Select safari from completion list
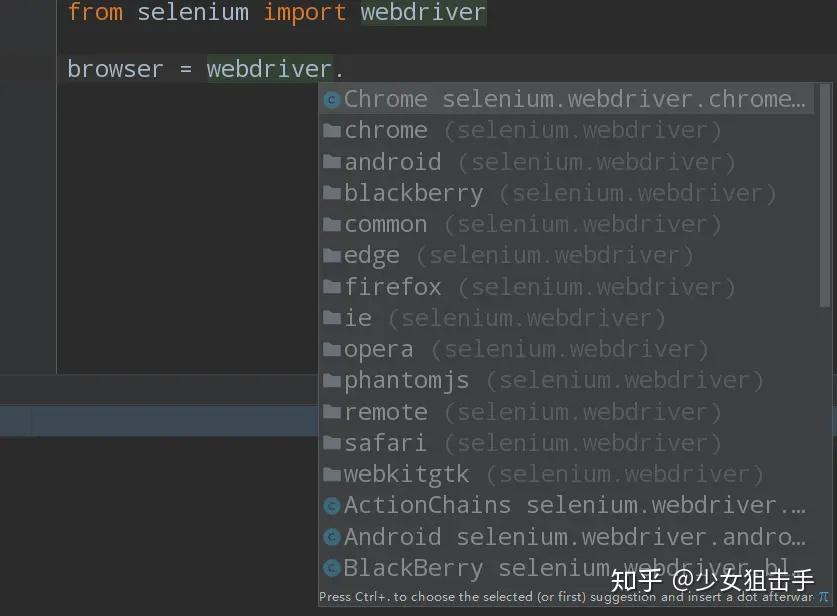 pos(386,443)
